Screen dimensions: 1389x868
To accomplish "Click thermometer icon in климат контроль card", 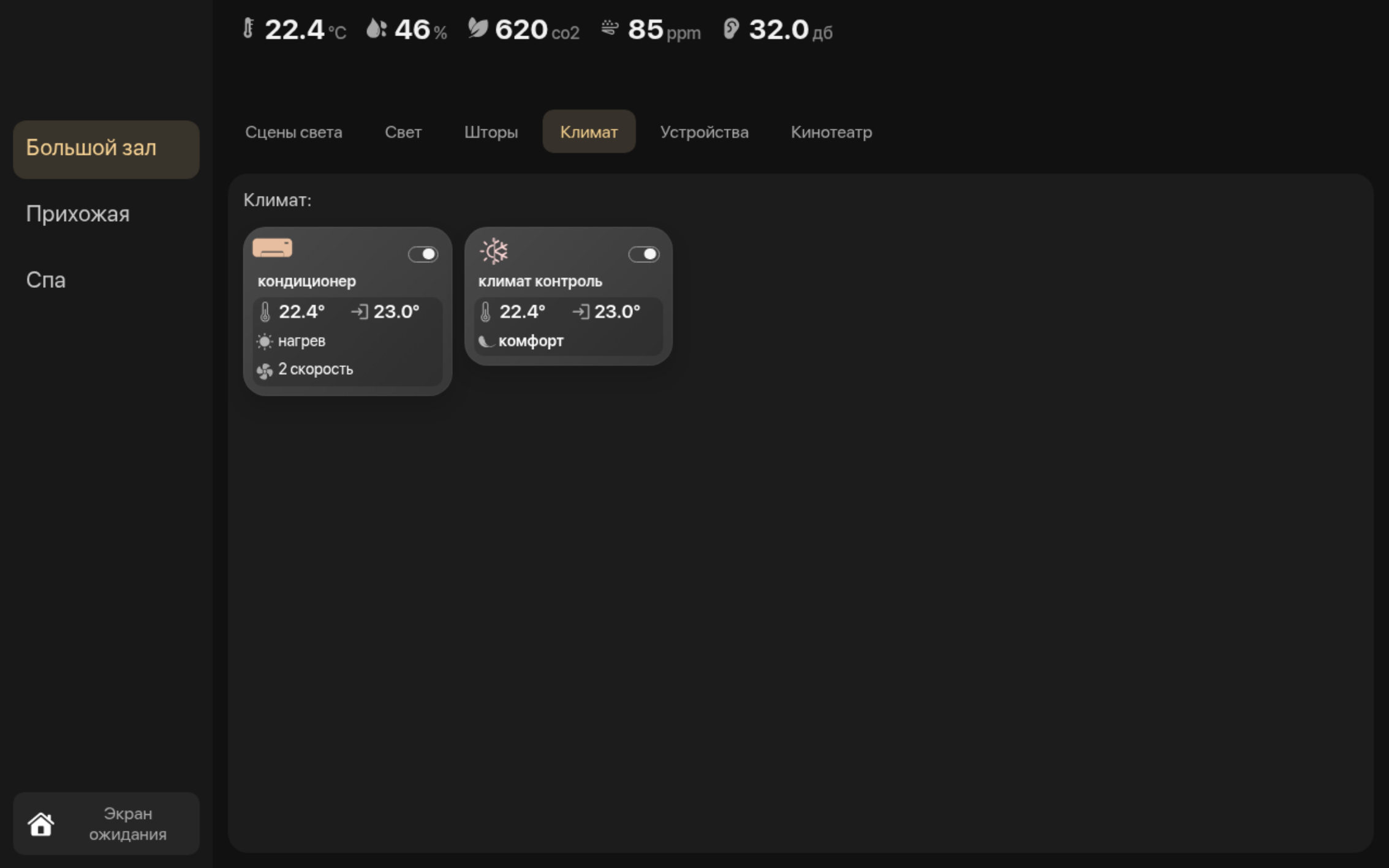I will pyautogui.click(x=485, y=312).
